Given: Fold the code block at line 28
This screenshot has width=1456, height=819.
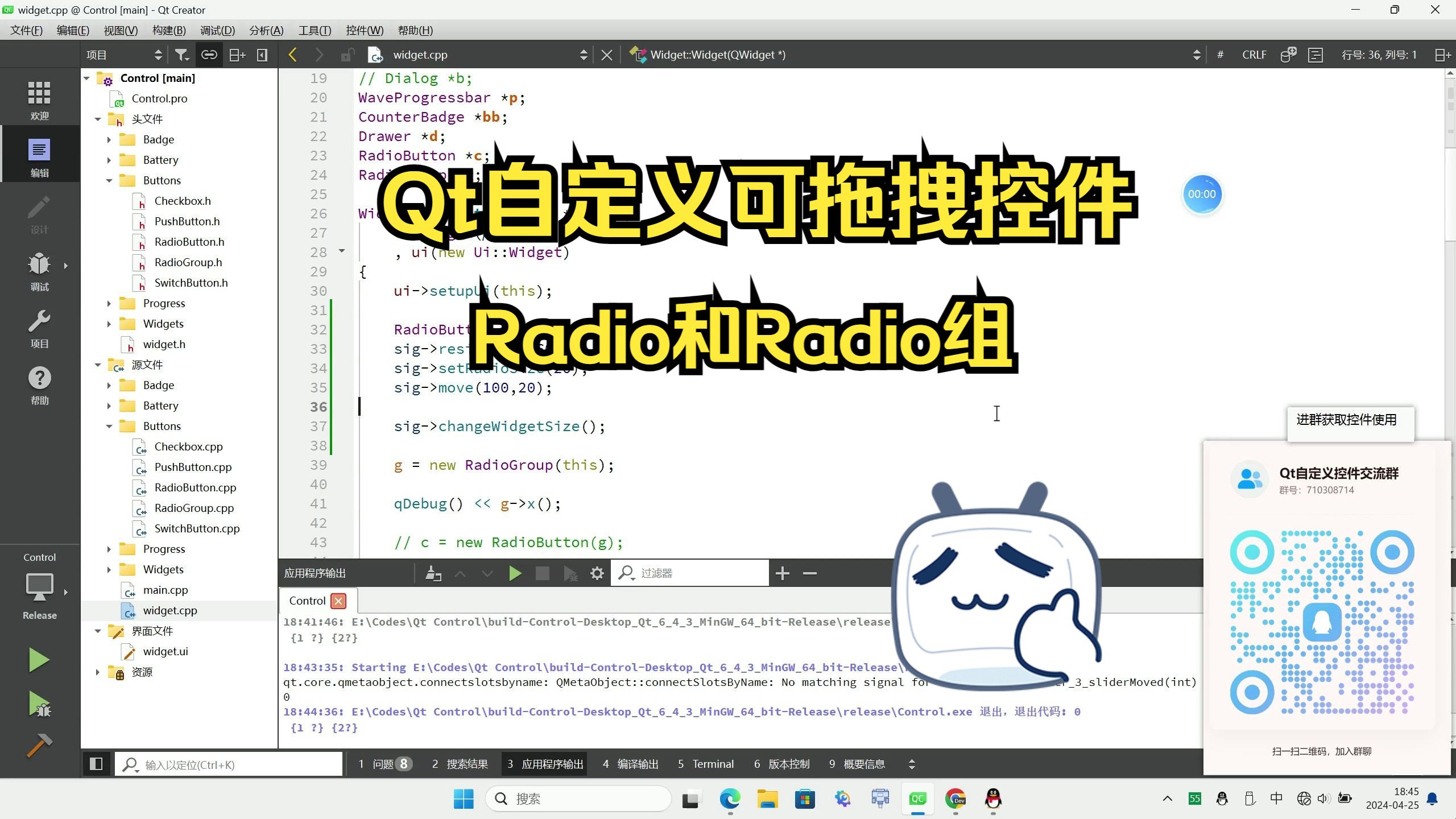Looking at the screenshot, I should (342, 251).
